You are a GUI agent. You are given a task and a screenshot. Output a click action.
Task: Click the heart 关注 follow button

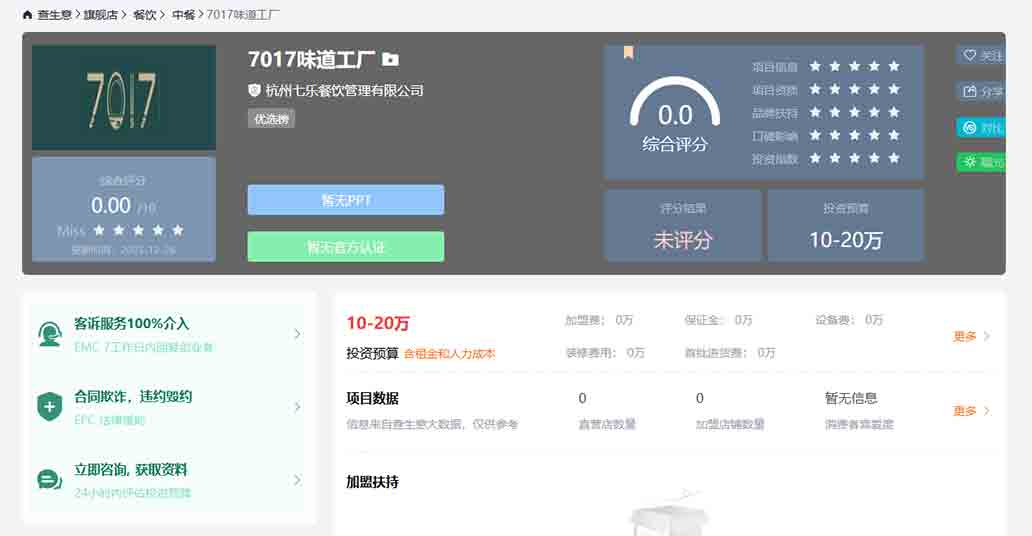[981, 56]
